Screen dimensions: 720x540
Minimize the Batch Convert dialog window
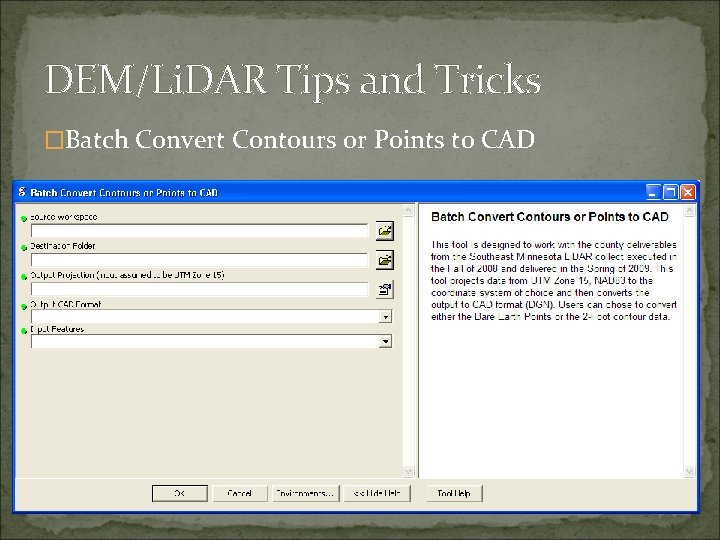(653, 192)
